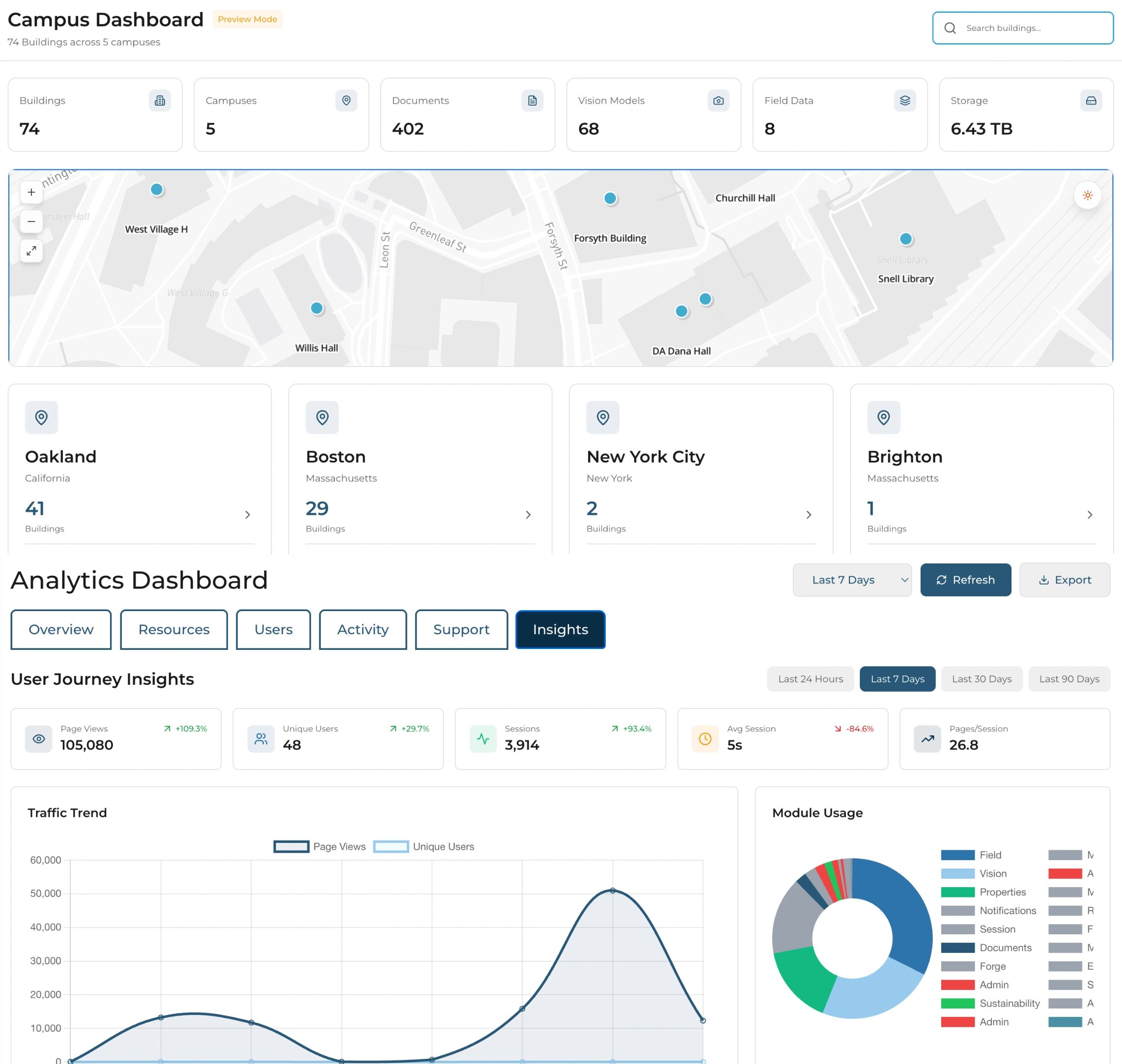The height and width of the screenshot is (1064, 1122).
Task: Click the Storage drive icon
Action: (1090, 100)
